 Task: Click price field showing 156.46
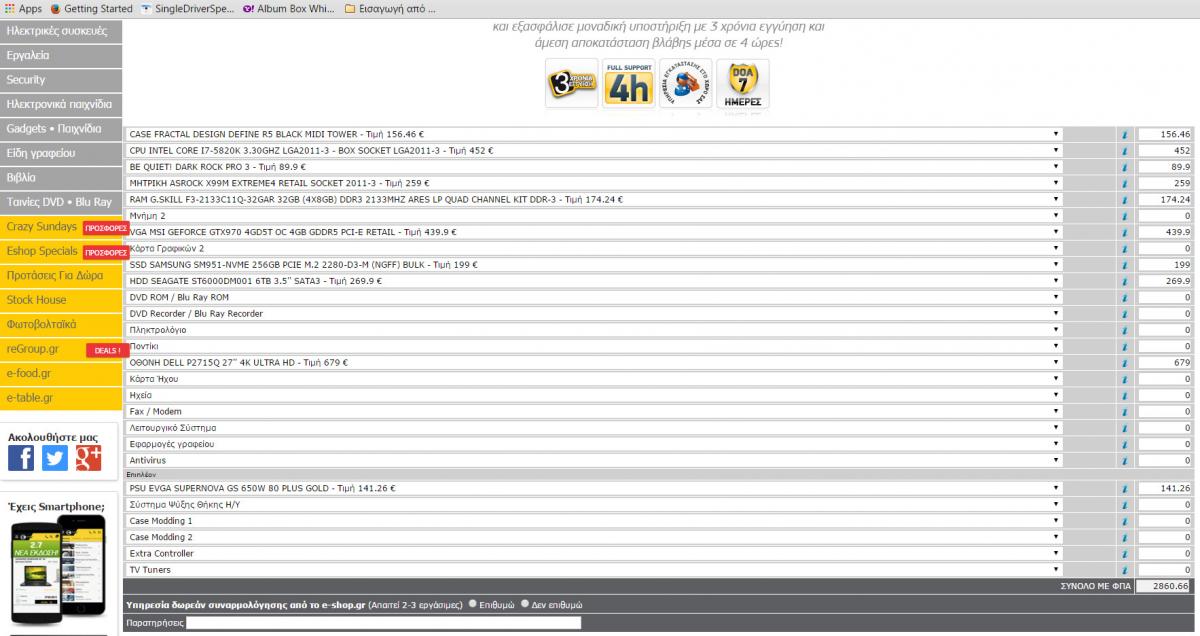1164,134
